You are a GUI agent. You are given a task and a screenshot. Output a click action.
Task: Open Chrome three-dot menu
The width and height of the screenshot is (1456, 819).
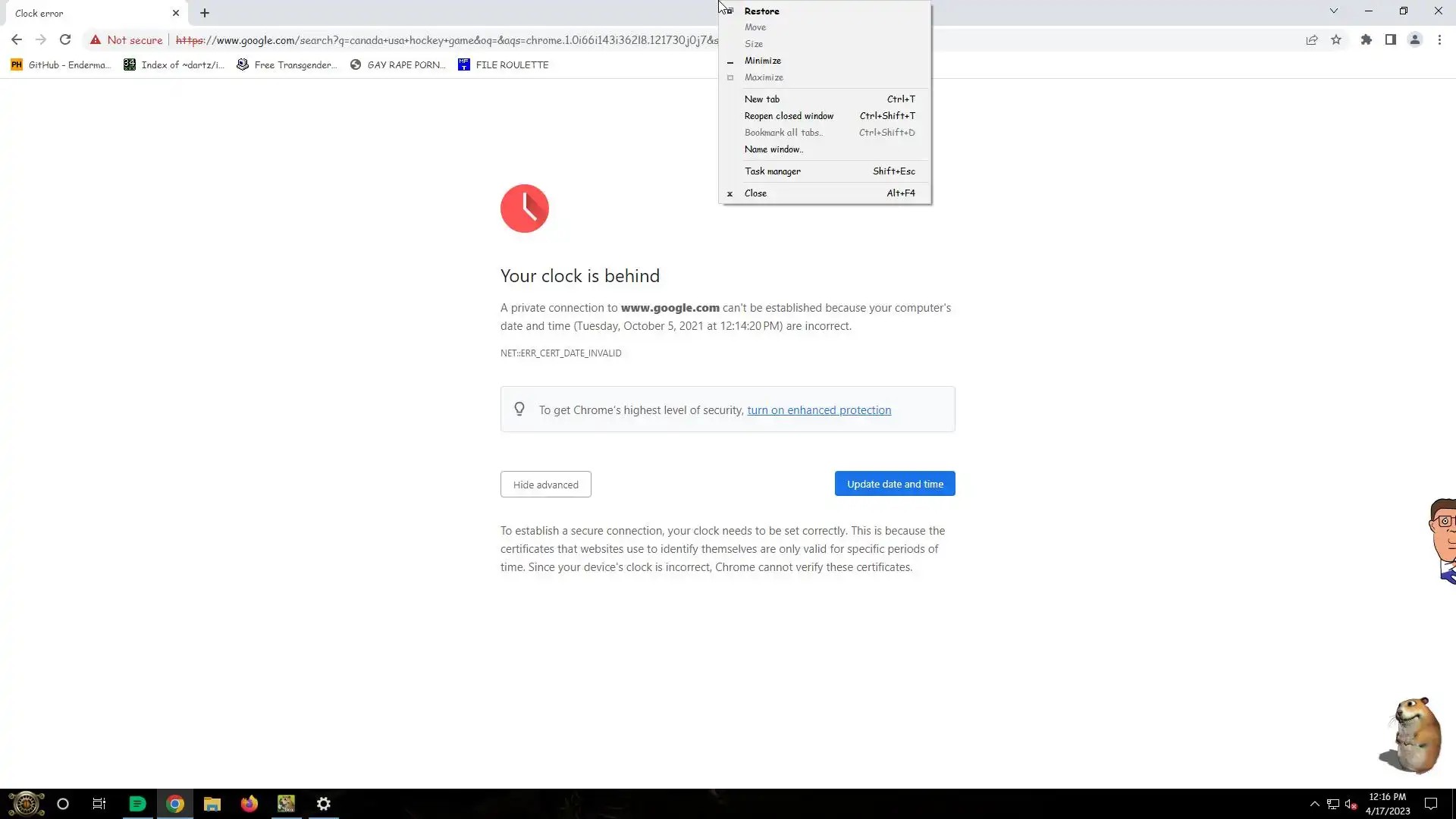[1439, 40]
